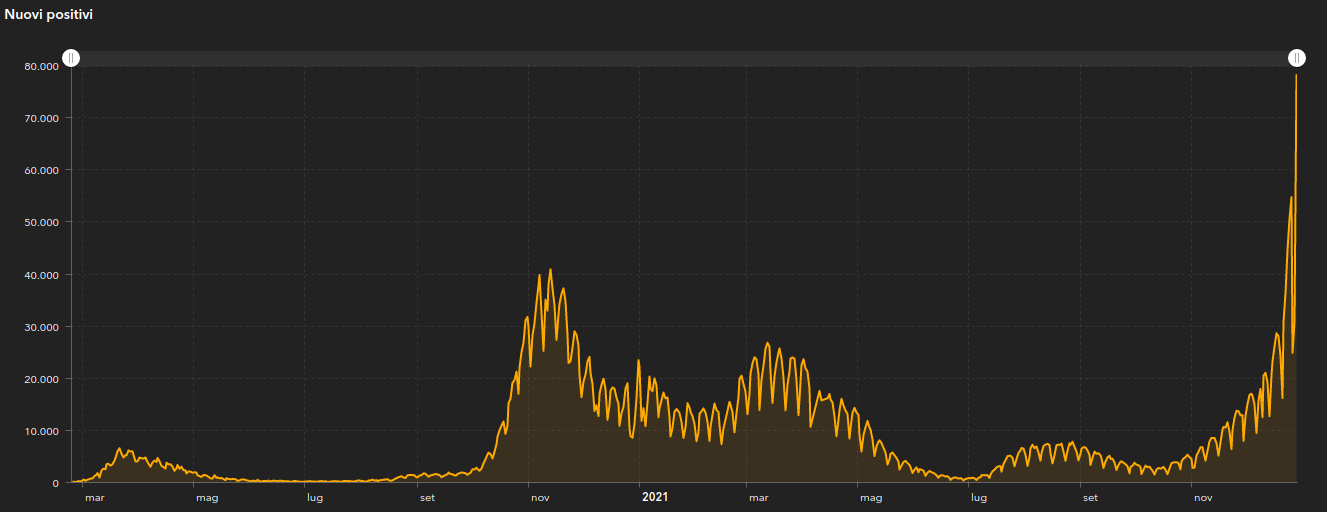Click the right range slider handle
Screen dimensions: 1327x512
point(1297,58)
